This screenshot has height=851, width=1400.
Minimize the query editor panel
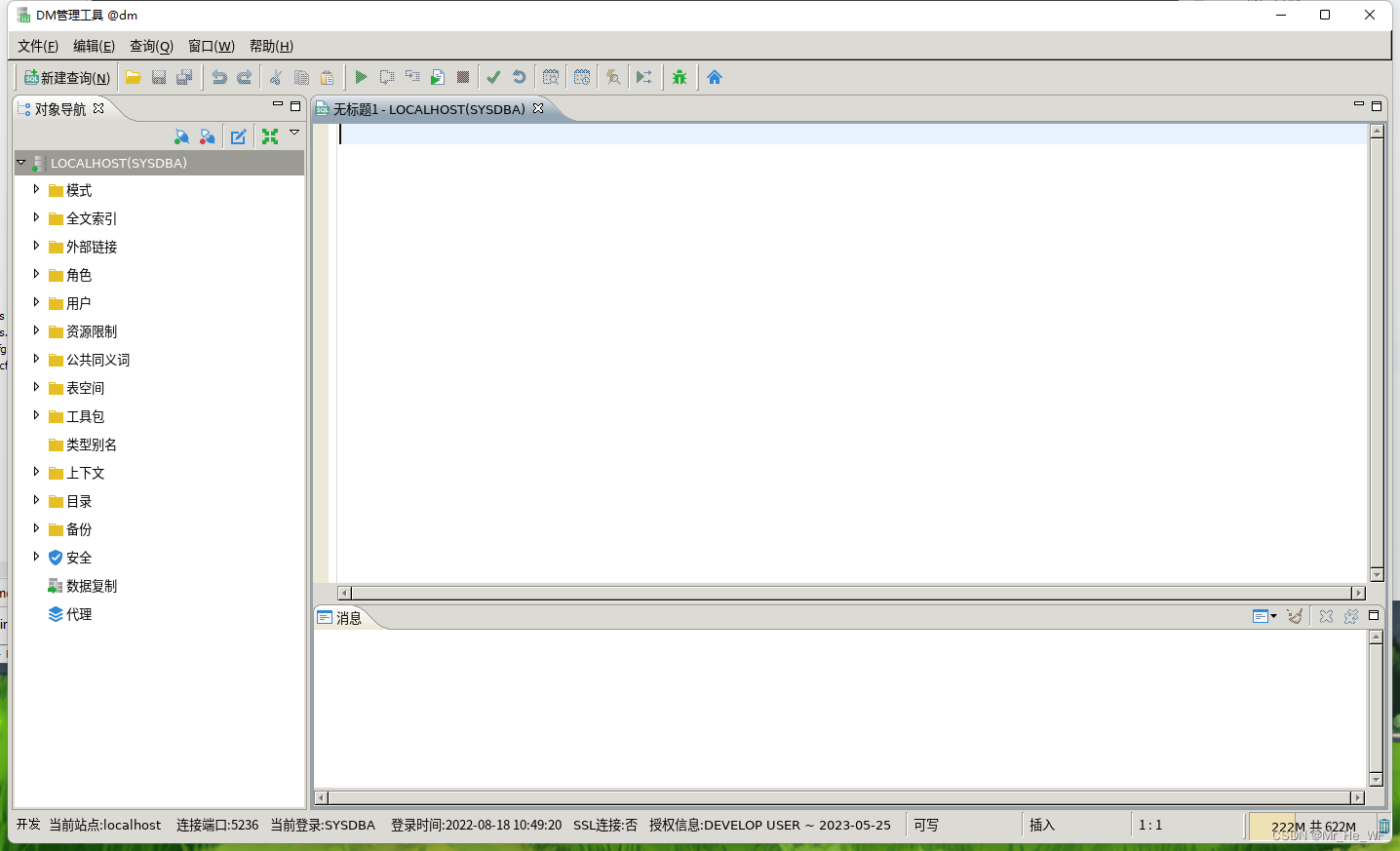(x=1358, y=104)
